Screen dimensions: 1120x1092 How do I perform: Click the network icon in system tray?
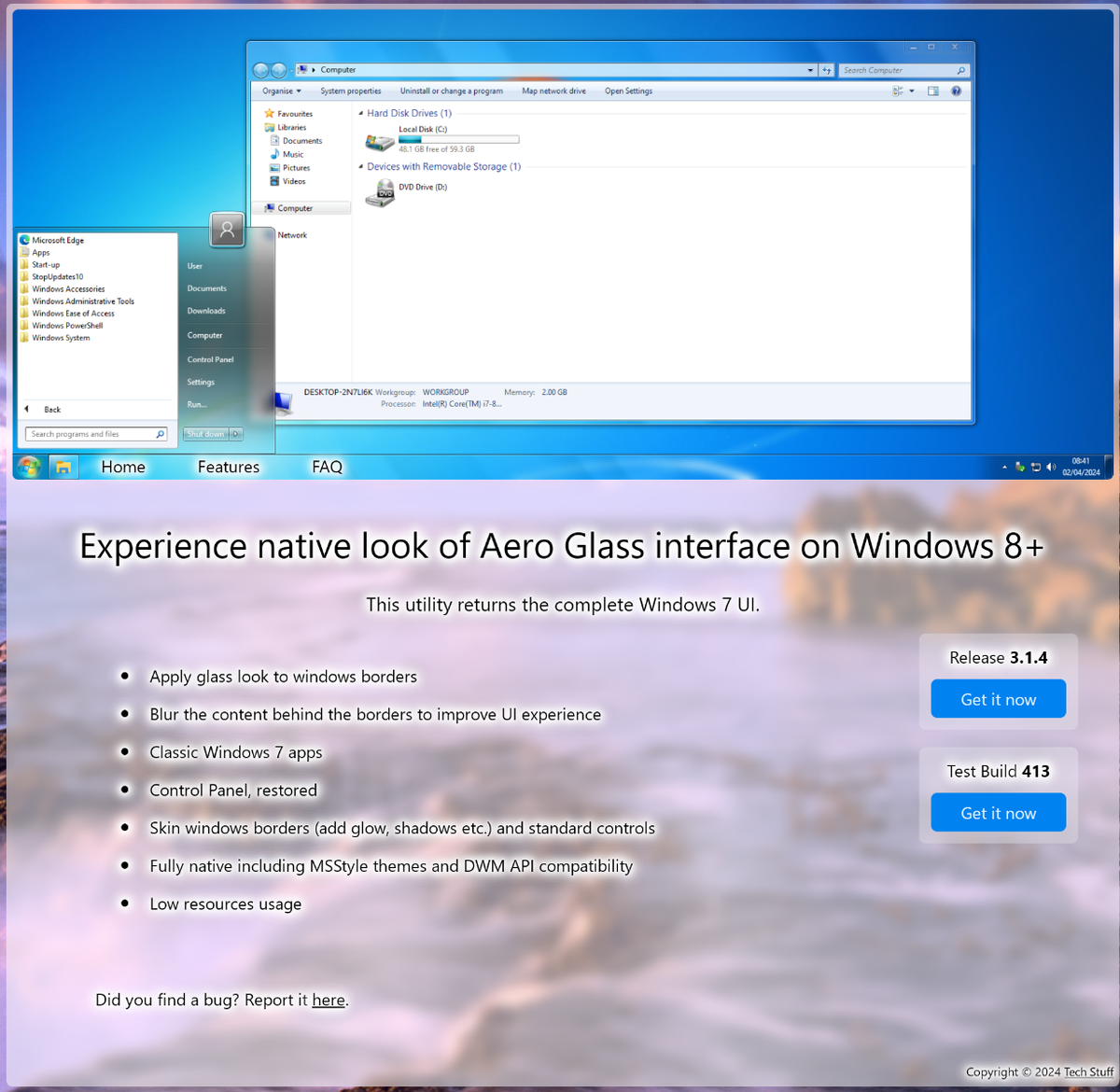point(1035,467)
